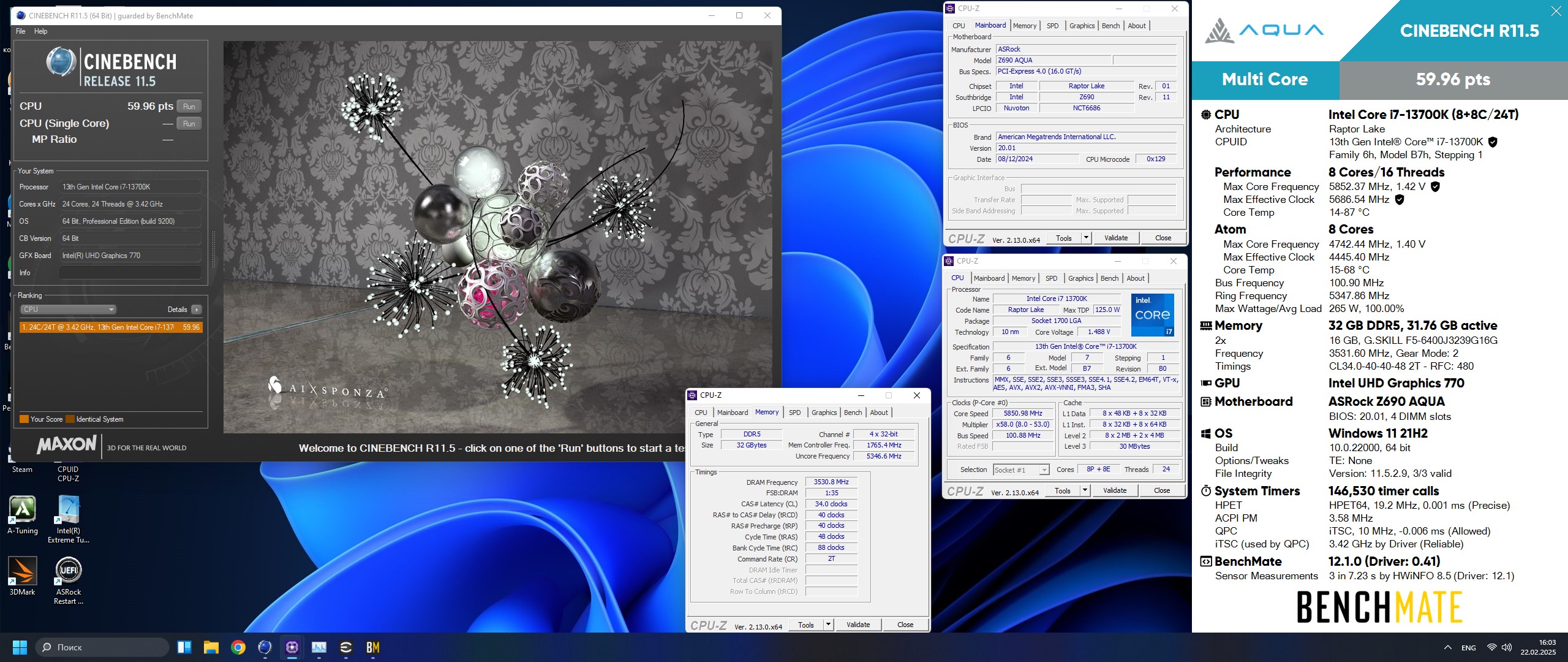The image size is (1568, 662).
Task: Click Intel Core i7 badge in CPU-Z
Action: coord(1152,315)
